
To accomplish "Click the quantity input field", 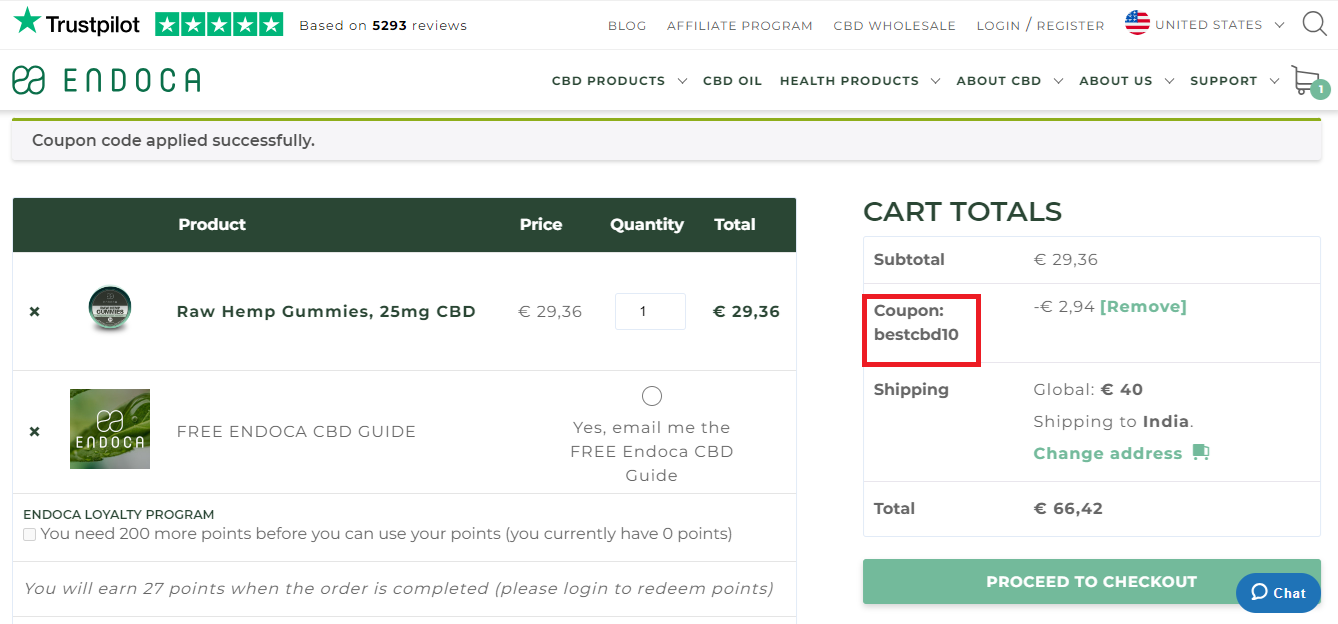I will (x=650, y=311).
